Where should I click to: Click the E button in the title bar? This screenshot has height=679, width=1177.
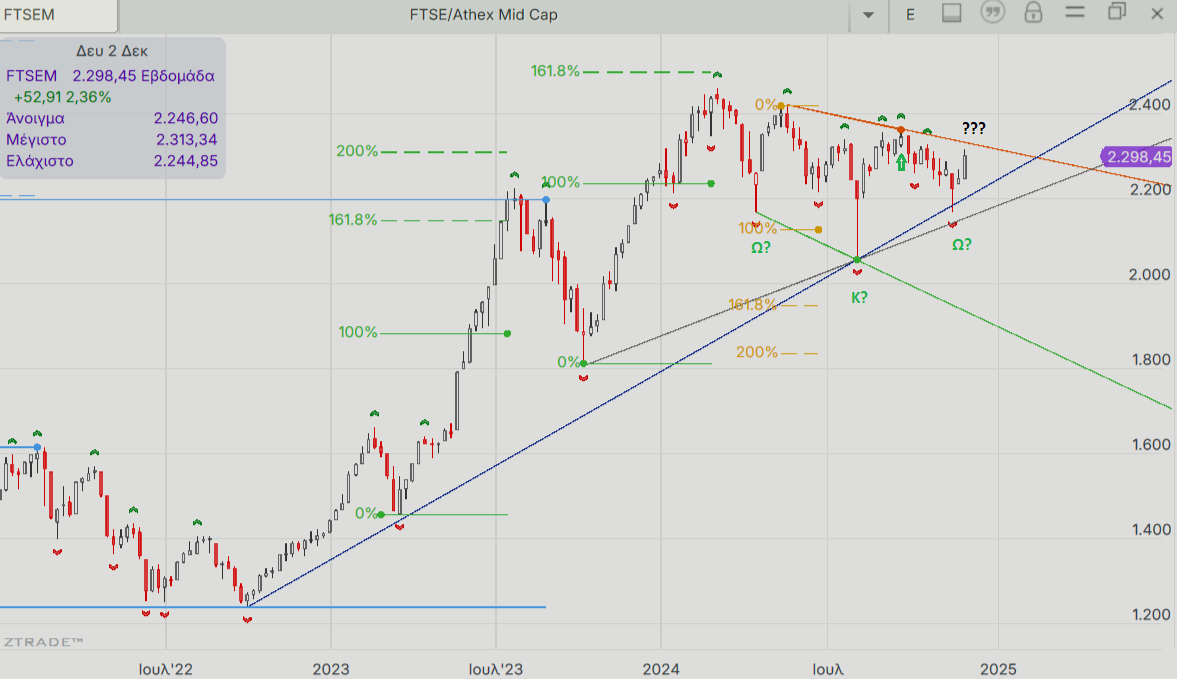pyautogui.click(x=911, y=15)
